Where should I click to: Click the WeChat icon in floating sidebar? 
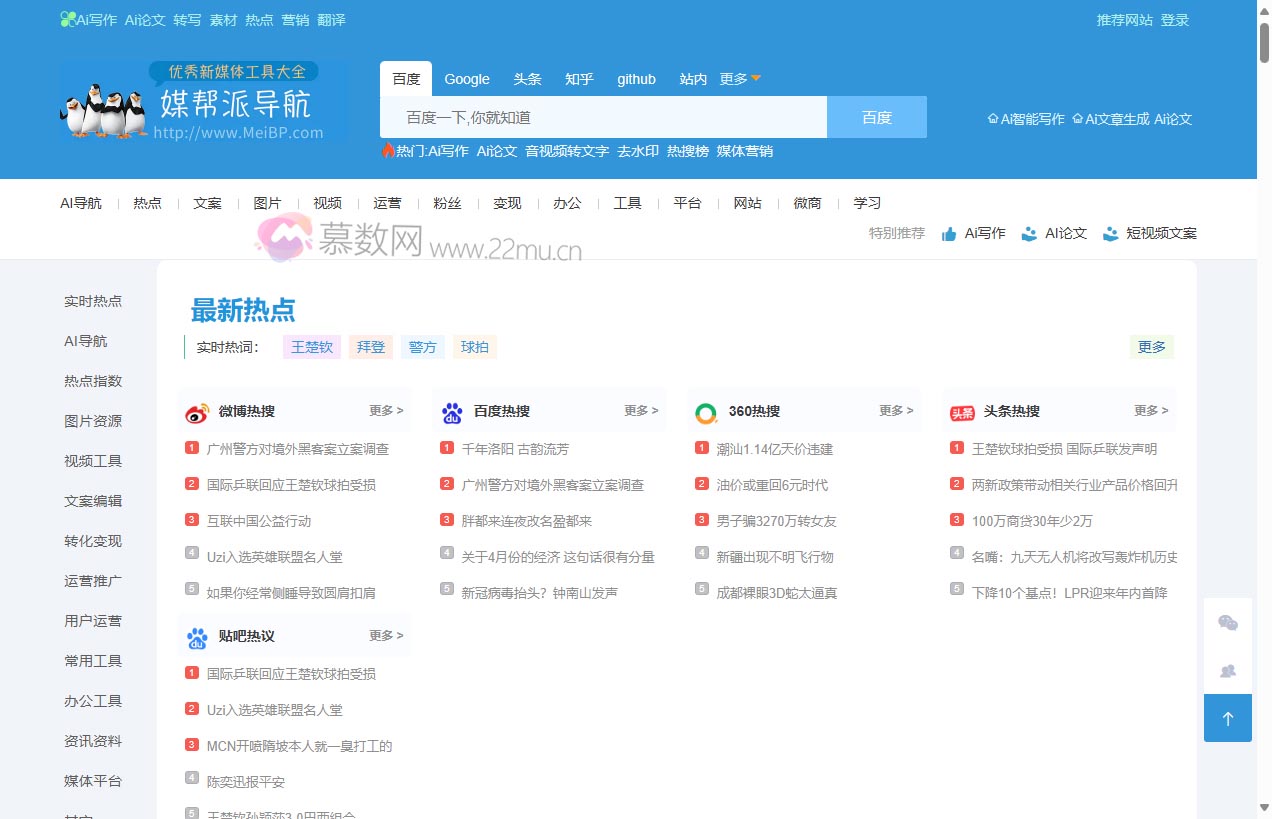[x=1227, y=621]
